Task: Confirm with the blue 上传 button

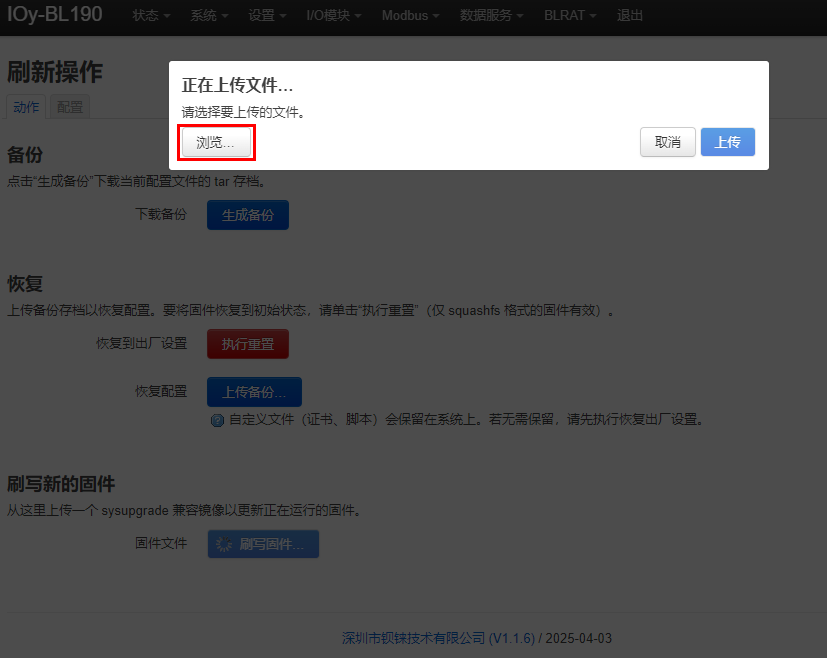Action: pyautogui.click(x=728, y=142)
